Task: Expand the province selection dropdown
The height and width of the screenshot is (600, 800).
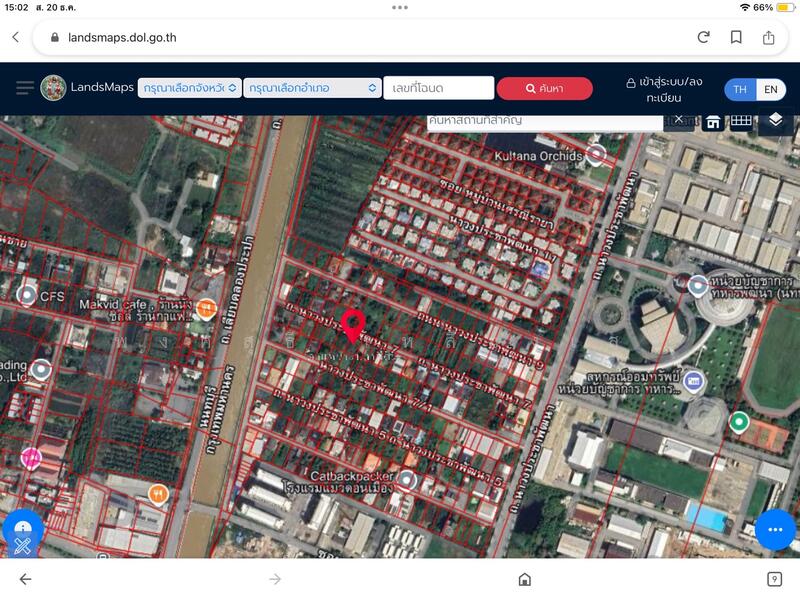Action: (x=189, y=88)
